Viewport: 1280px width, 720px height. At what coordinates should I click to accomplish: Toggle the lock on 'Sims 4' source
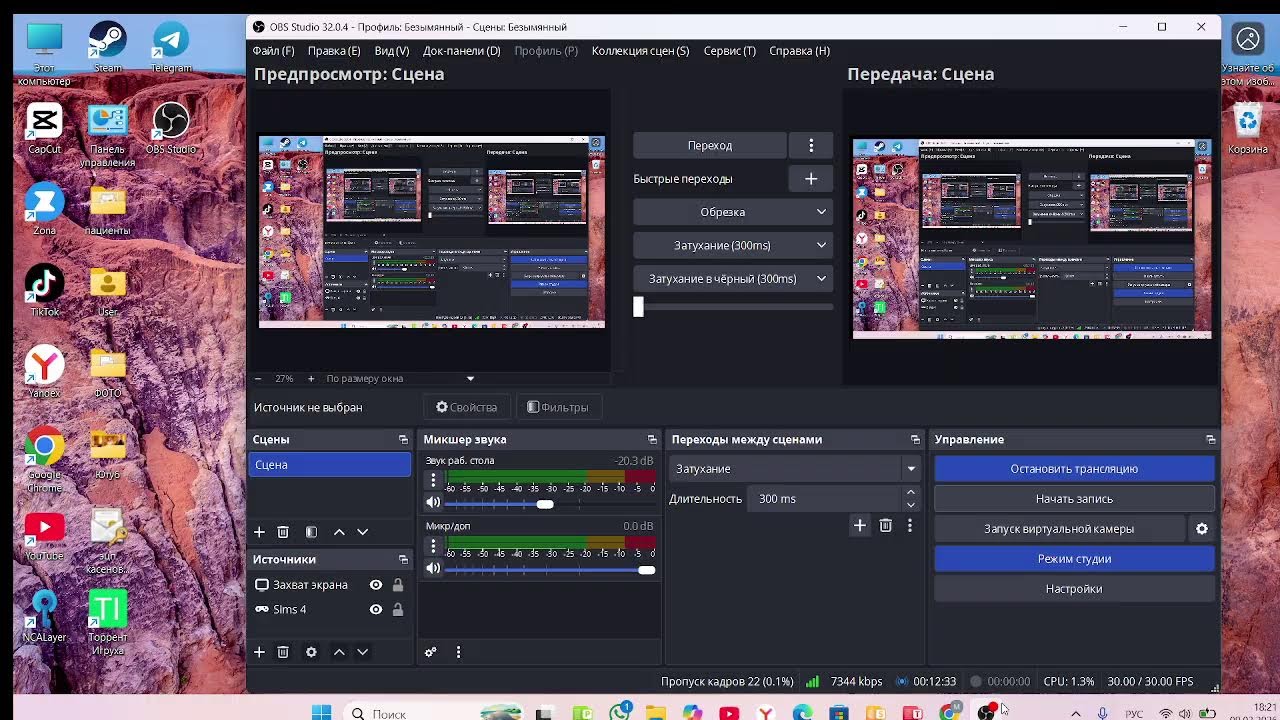coord(398,610)
